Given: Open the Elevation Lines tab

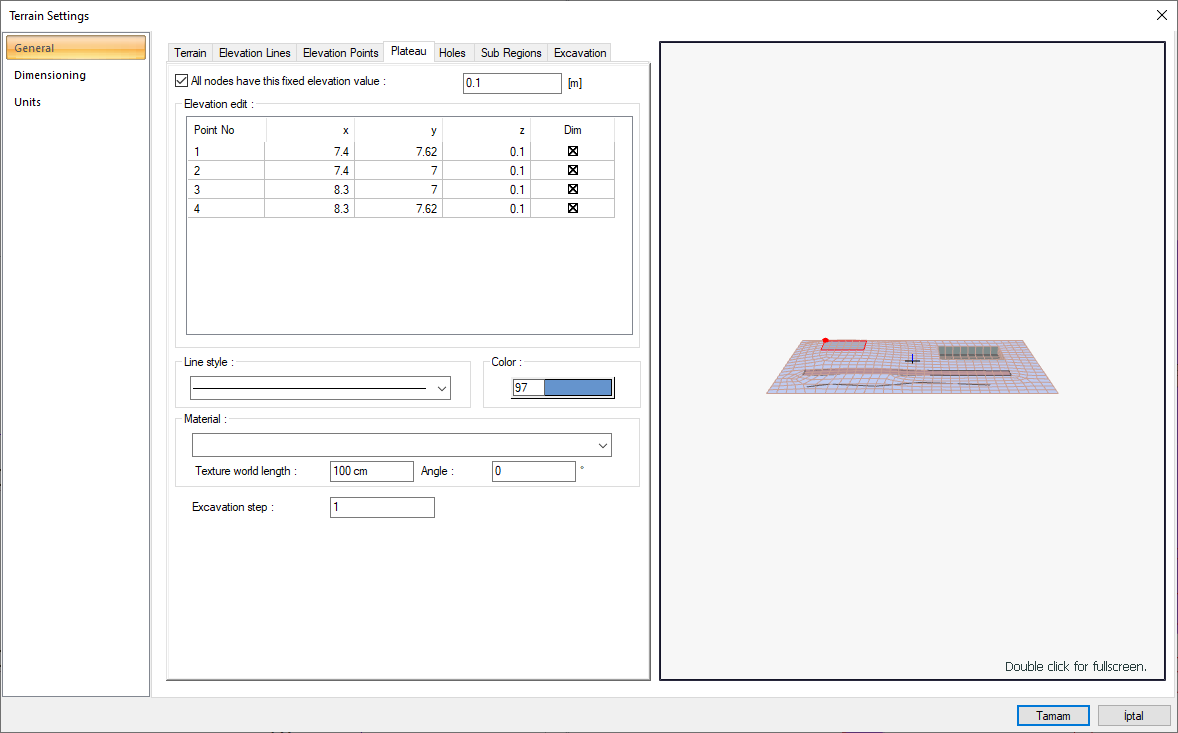Looking at the screenshot, I should pos(255,53).
